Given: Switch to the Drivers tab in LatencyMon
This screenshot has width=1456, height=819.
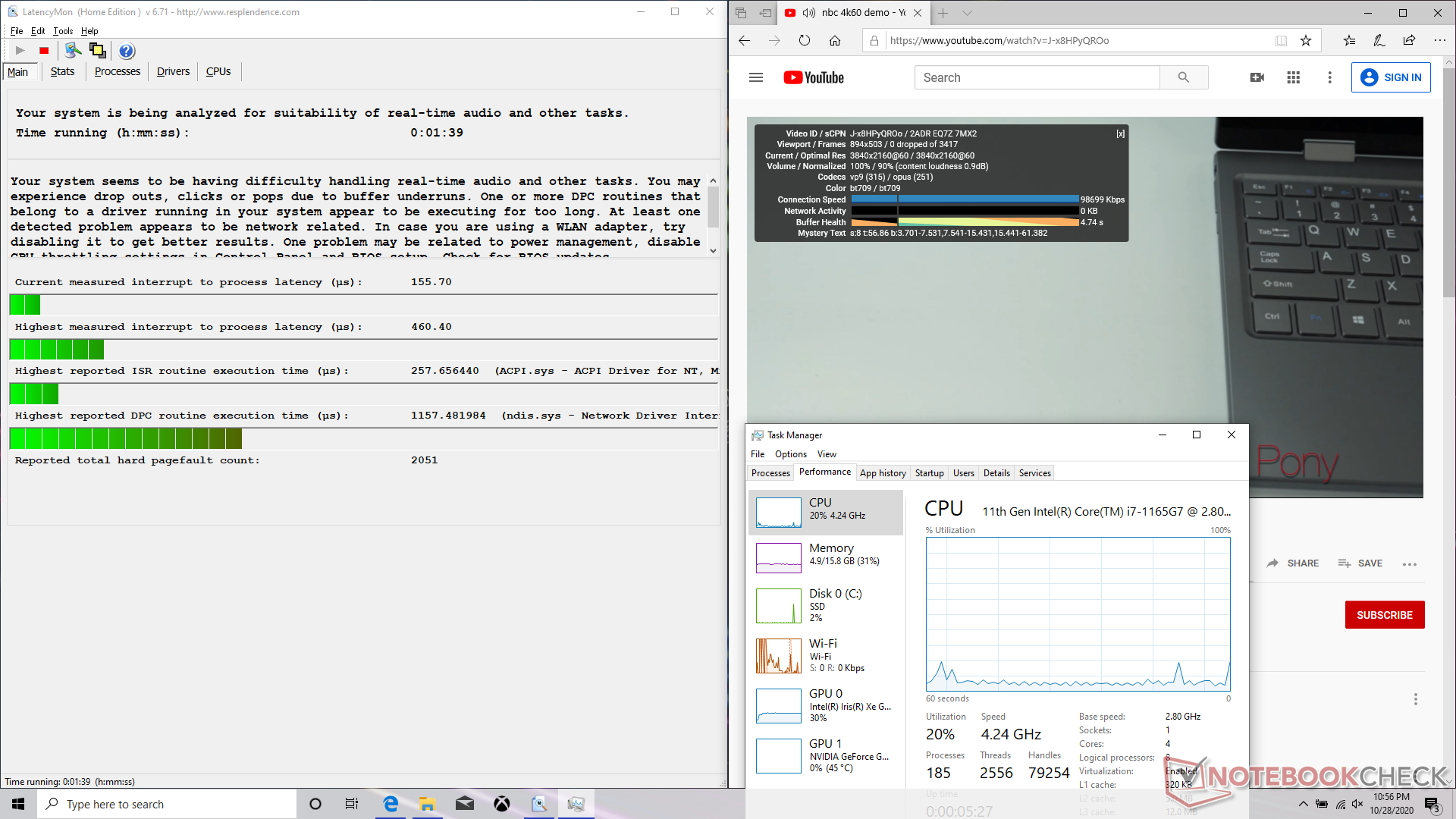Looking at the screenshot, I should click(x=173, y=71).
